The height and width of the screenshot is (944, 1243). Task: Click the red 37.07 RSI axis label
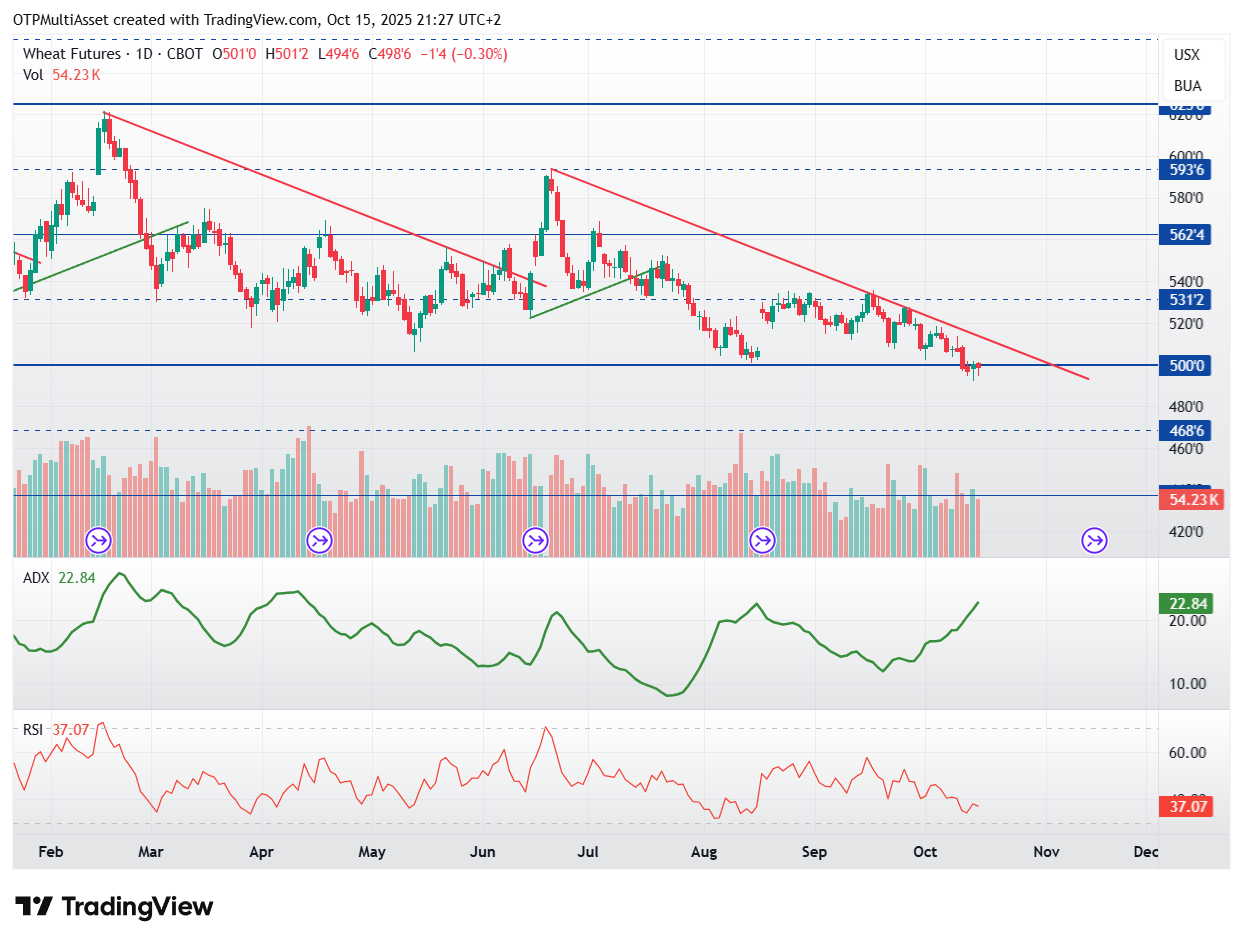(x=1187, y=806)
